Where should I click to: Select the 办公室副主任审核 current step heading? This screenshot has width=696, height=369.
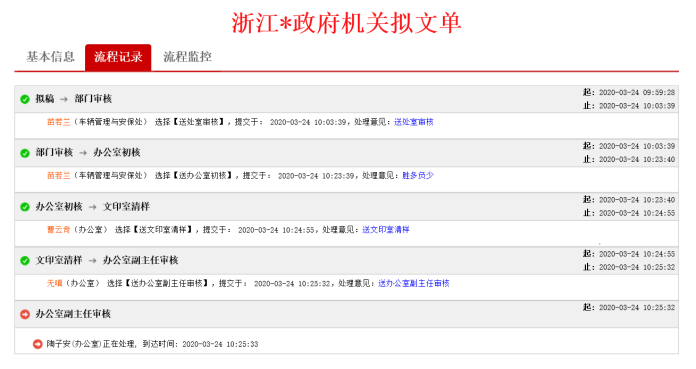pyautogui.click(x=73, y=314)
